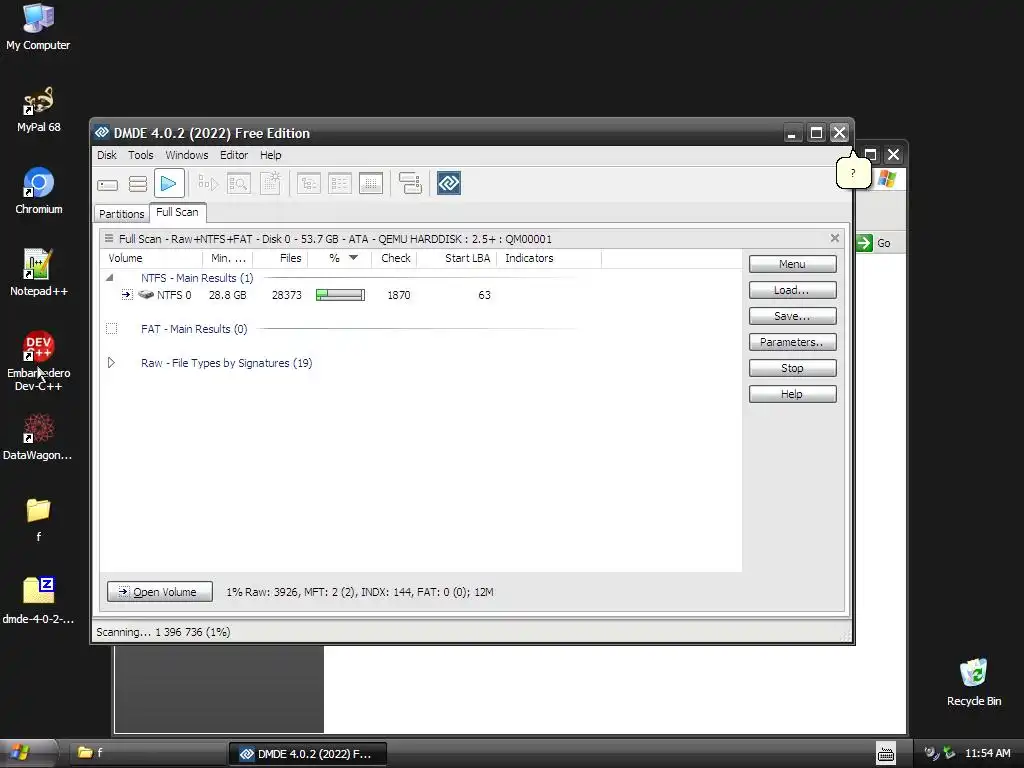Select the 28.8 GB size cell
This screenshot has height=768, width=1024.
click(x=227, y=295)
